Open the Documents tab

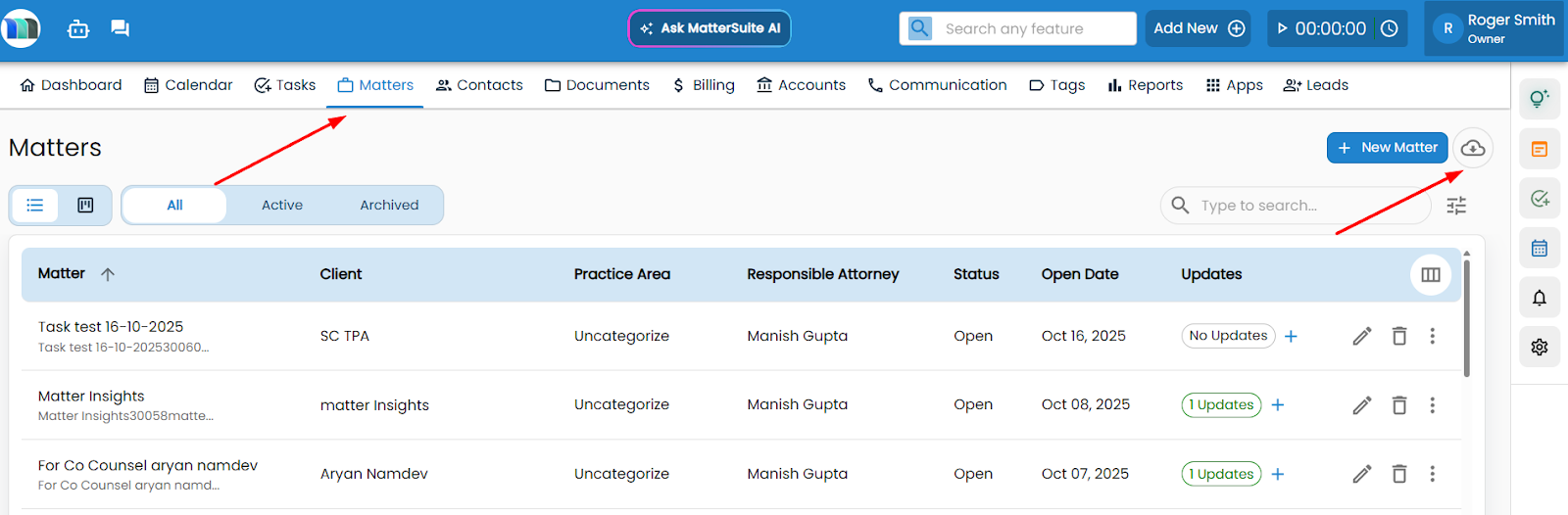click(x=597, y=85)
